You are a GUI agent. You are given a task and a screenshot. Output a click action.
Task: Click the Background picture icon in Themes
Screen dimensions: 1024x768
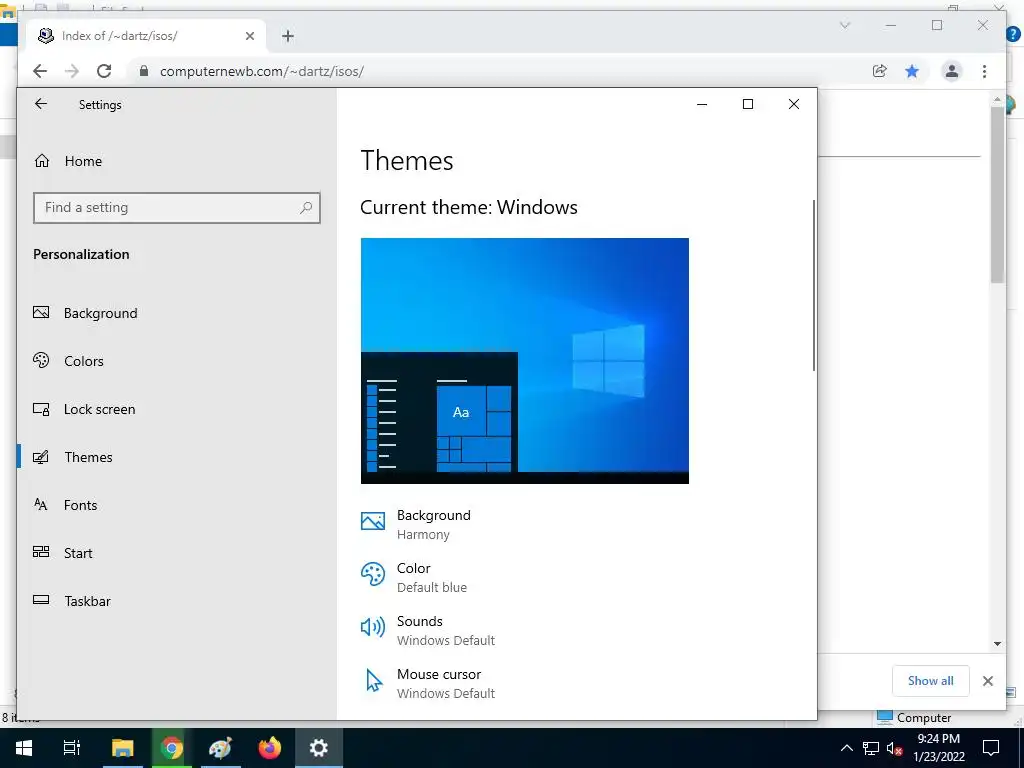pyautogui.click(x=373, y=520)
